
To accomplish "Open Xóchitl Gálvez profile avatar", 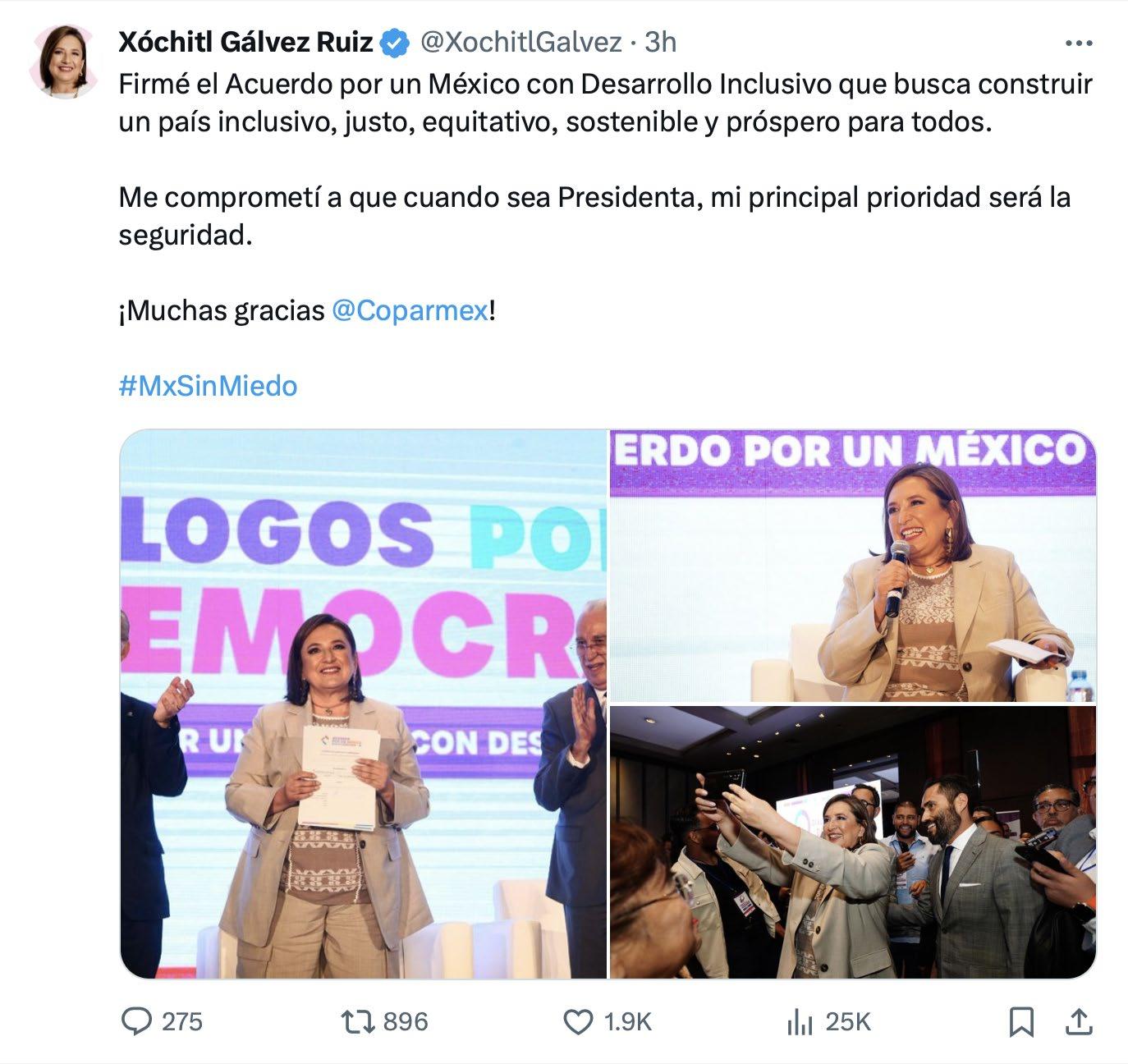I will pos(63,61).
